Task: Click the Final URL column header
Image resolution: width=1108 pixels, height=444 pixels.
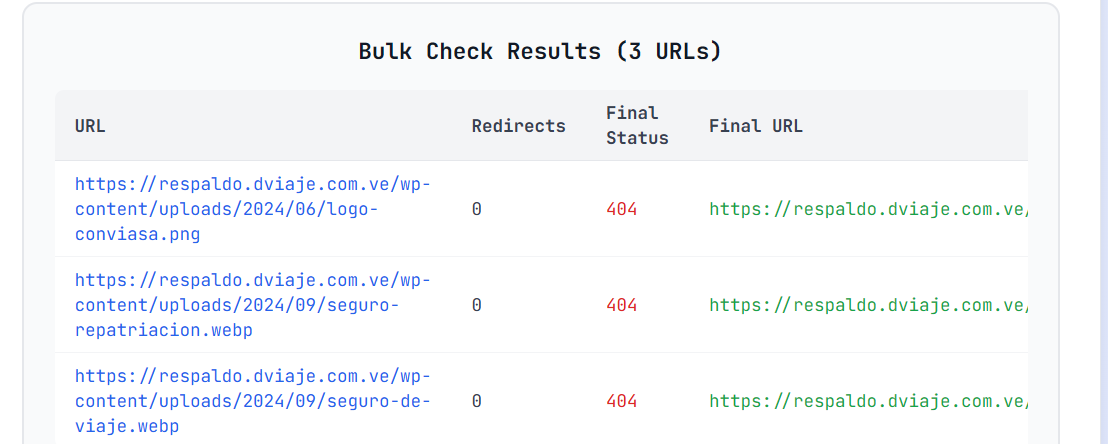Action: tap(755, 126)
